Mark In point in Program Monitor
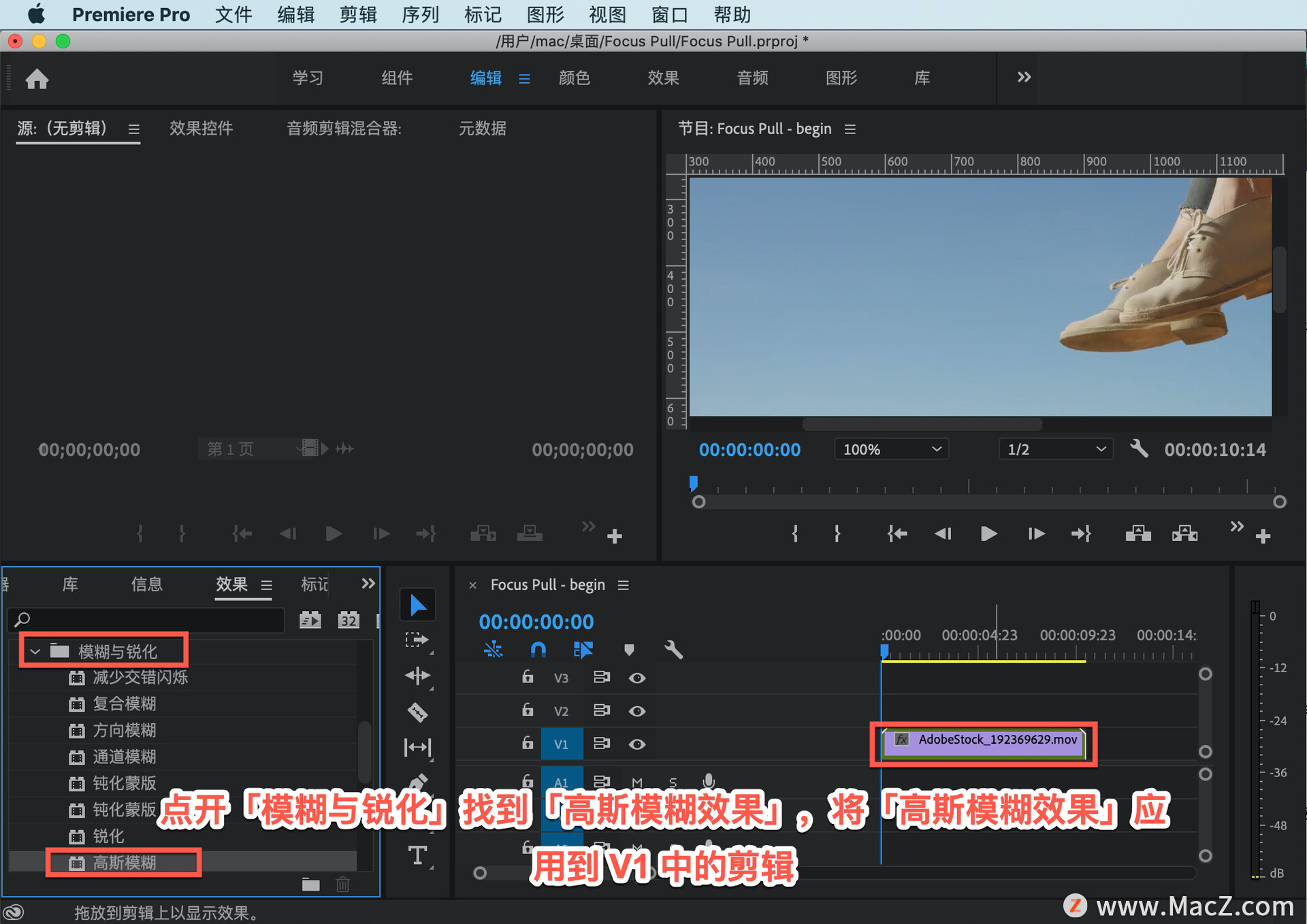 (x=794, y=533)
